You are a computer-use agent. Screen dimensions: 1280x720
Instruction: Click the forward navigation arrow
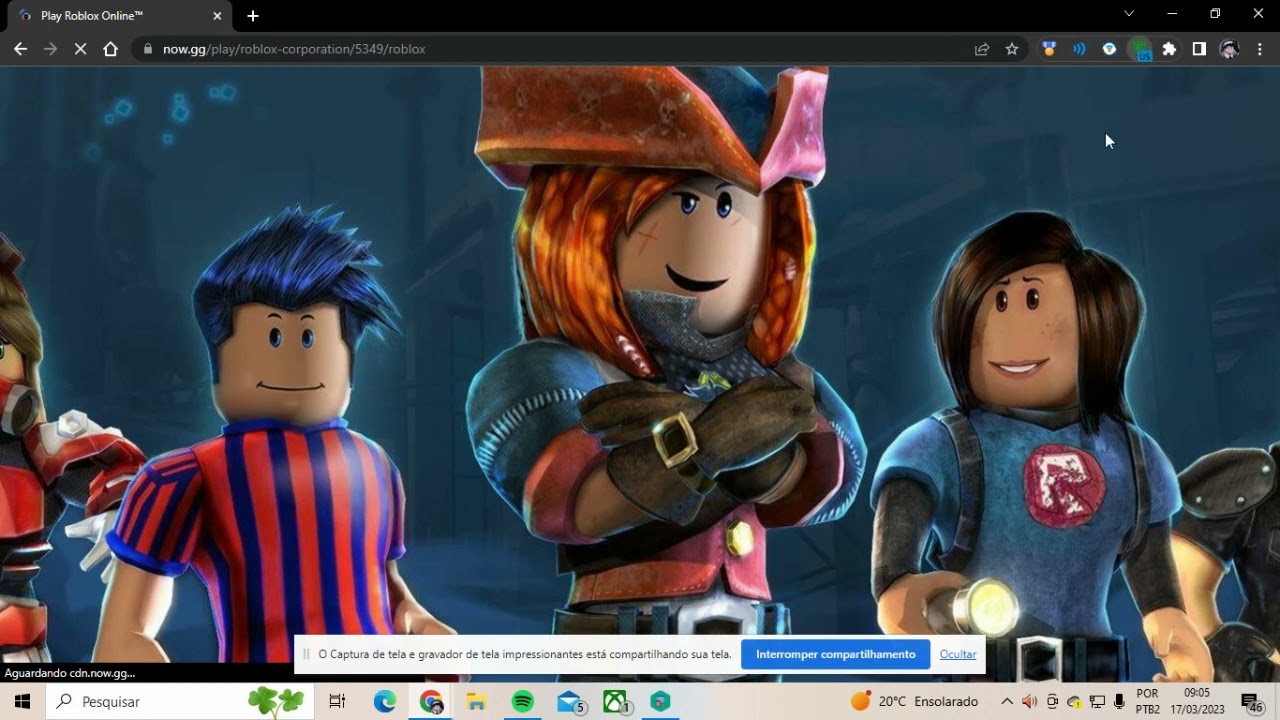tap(50, 49)
